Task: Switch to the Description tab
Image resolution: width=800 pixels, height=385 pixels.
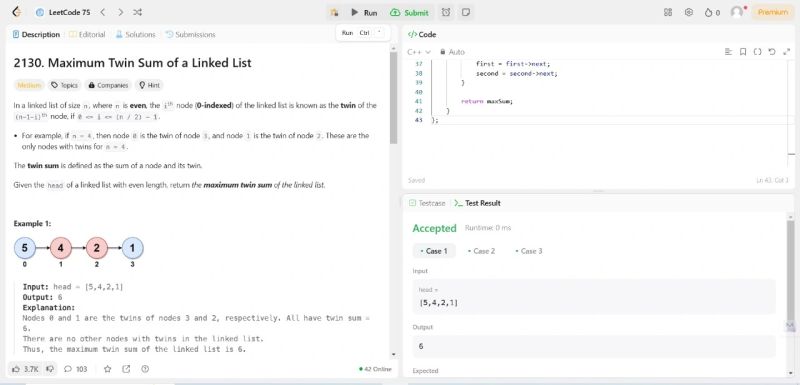Action: click(36, 34)
